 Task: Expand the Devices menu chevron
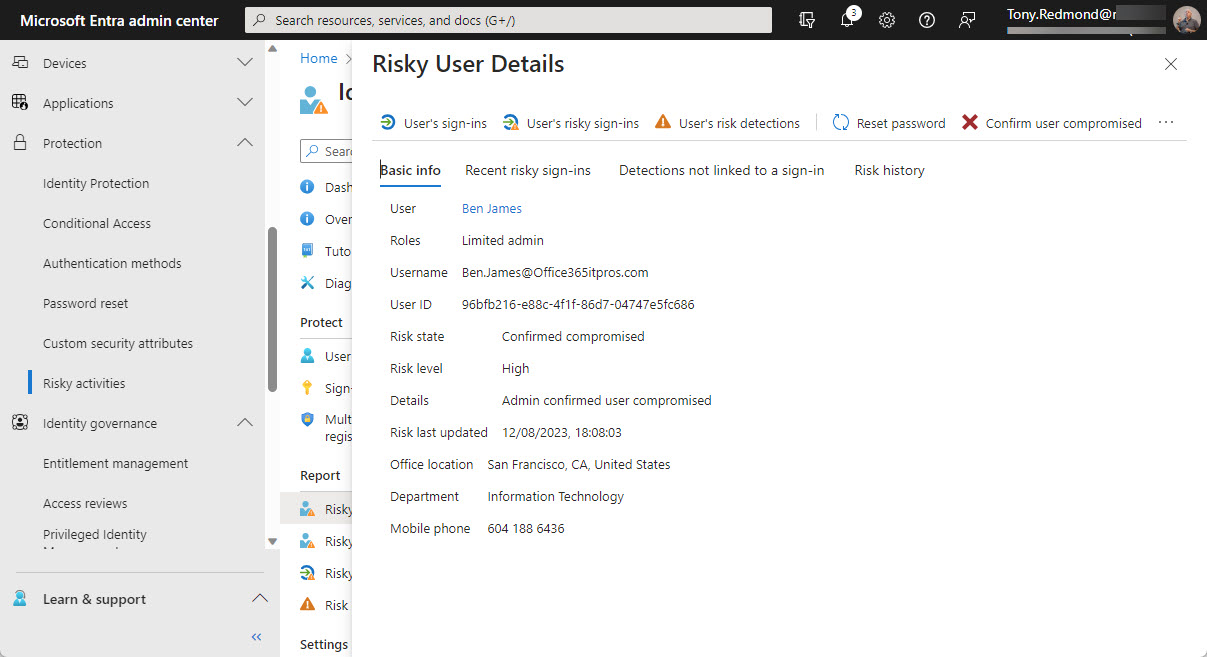[244, 63]
